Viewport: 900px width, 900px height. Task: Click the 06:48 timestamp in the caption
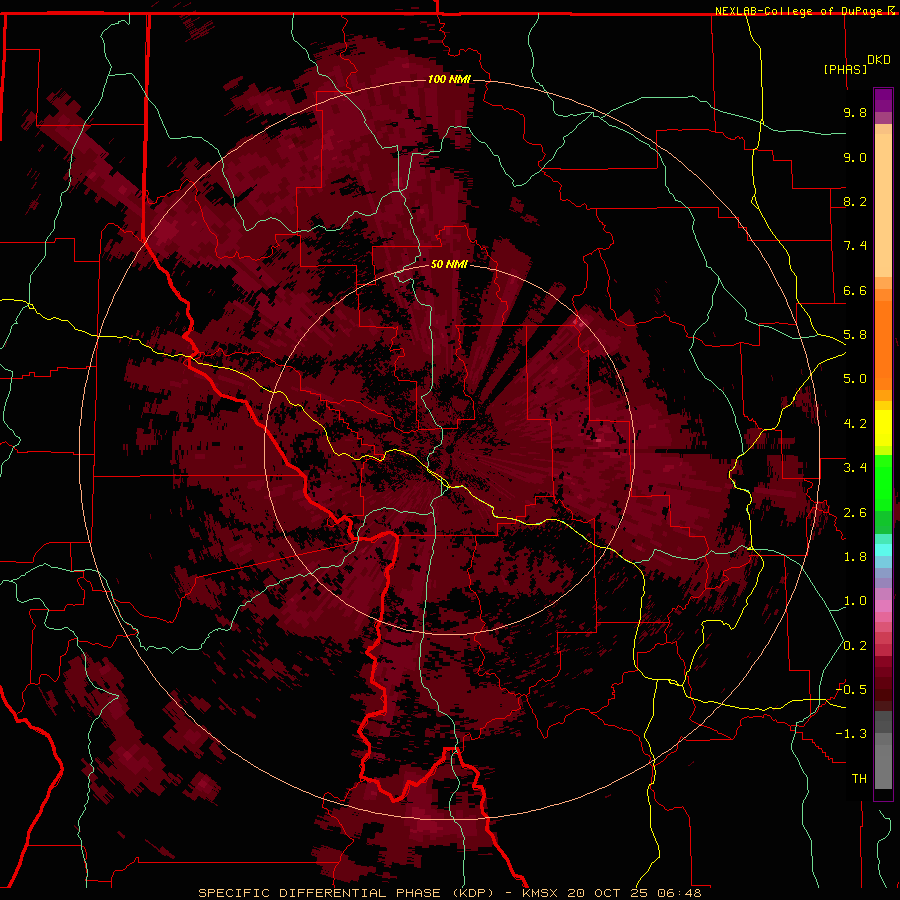(x=680, y=893)
